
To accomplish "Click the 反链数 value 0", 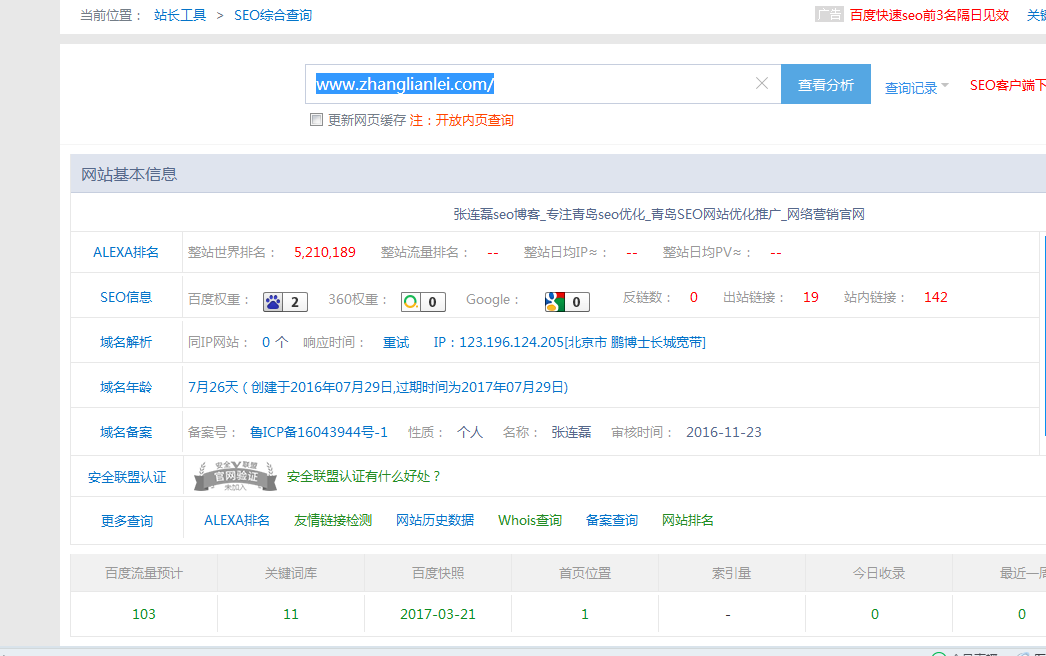I will click(694, 298).
